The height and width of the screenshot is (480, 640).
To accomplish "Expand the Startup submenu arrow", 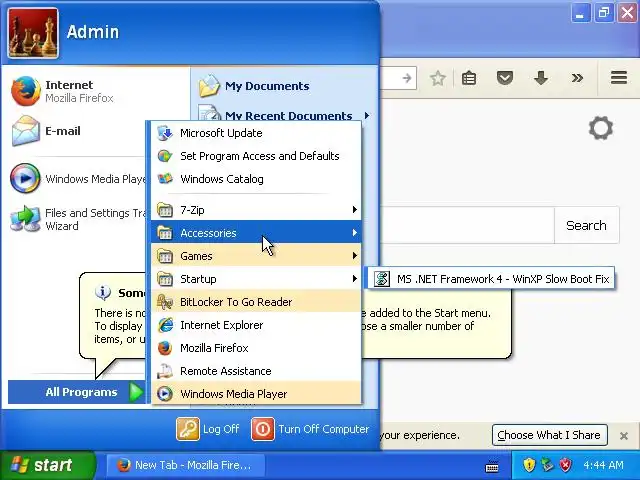I will pyautogui.click(x=354, y=279).
